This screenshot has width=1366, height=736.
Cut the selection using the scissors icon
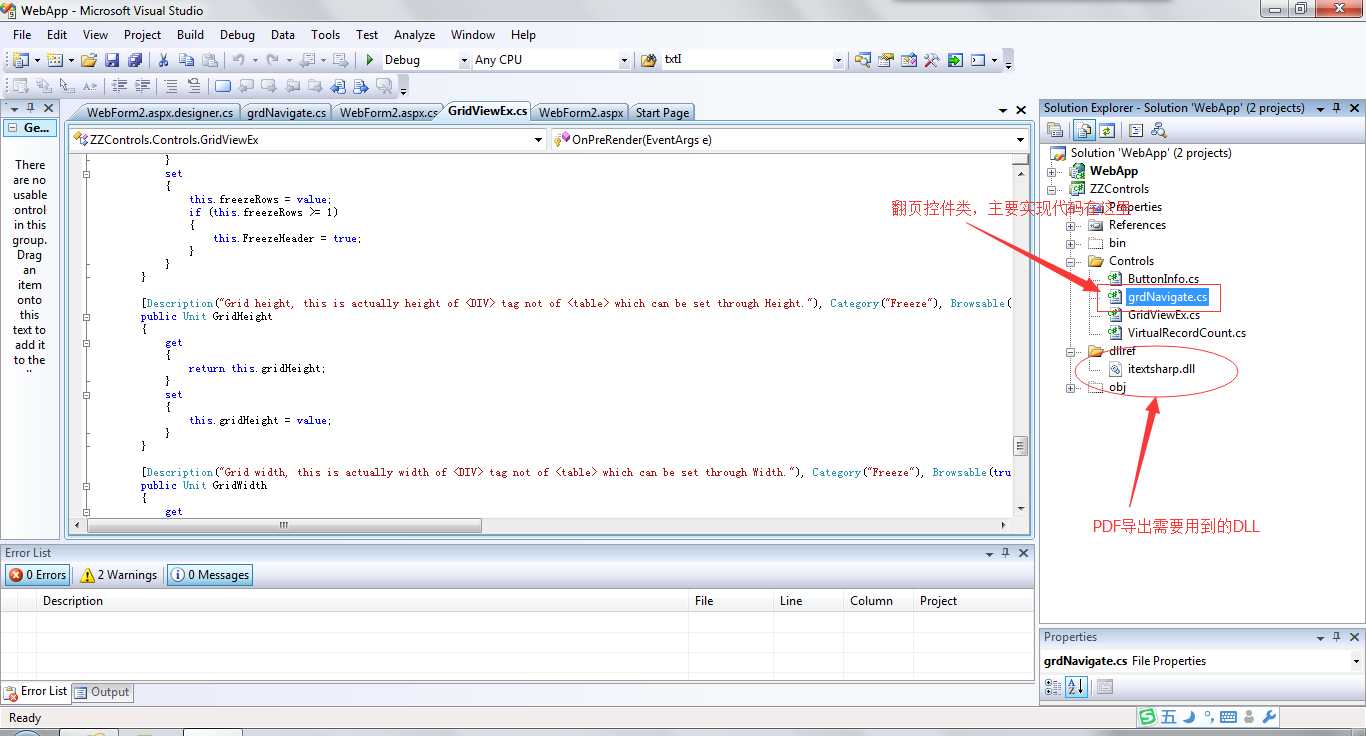click(x=164, y=60)
